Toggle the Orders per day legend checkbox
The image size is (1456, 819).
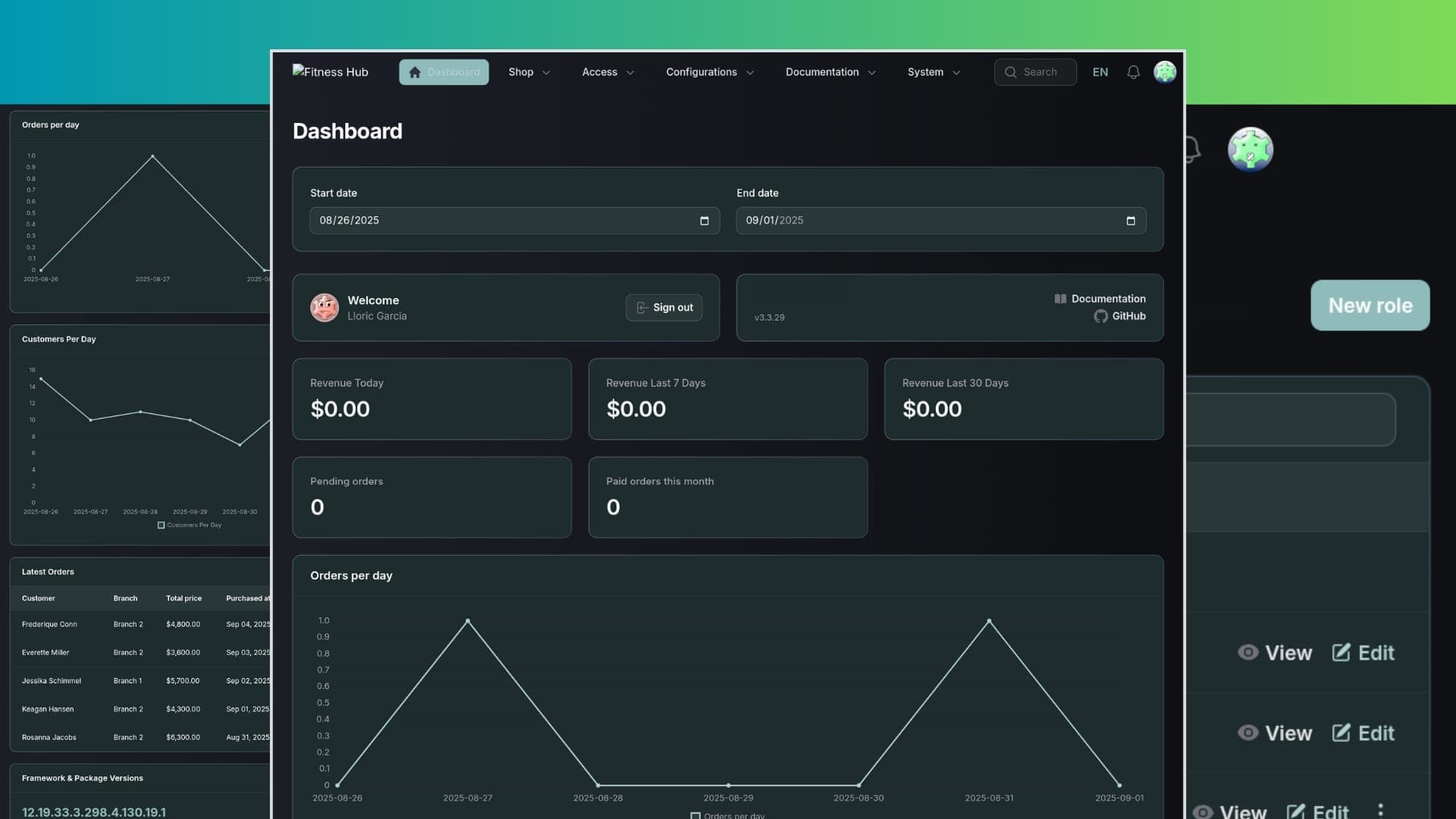coord(695,815)
